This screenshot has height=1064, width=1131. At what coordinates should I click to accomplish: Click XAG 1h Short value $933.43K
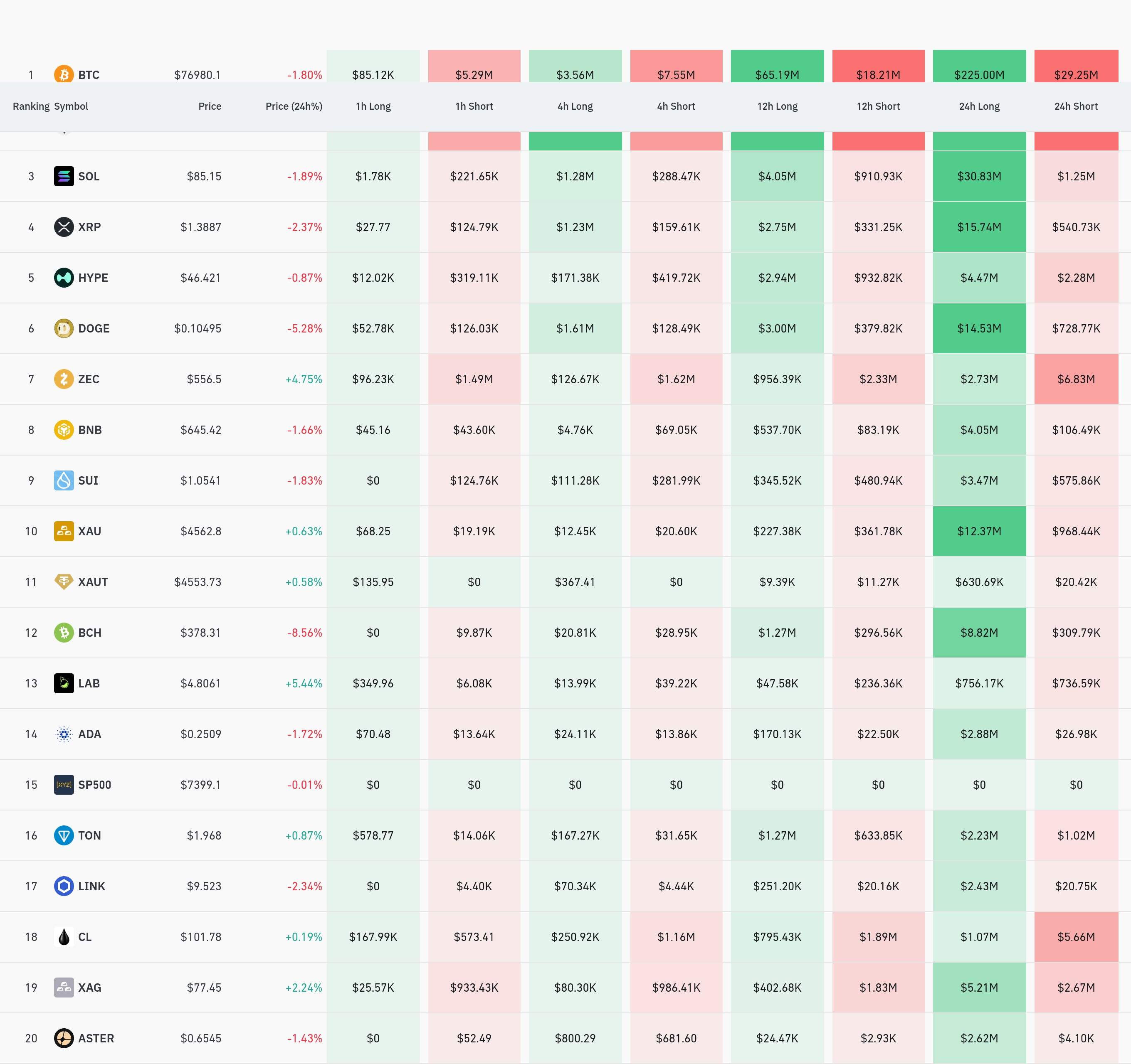tap(474, 988)
